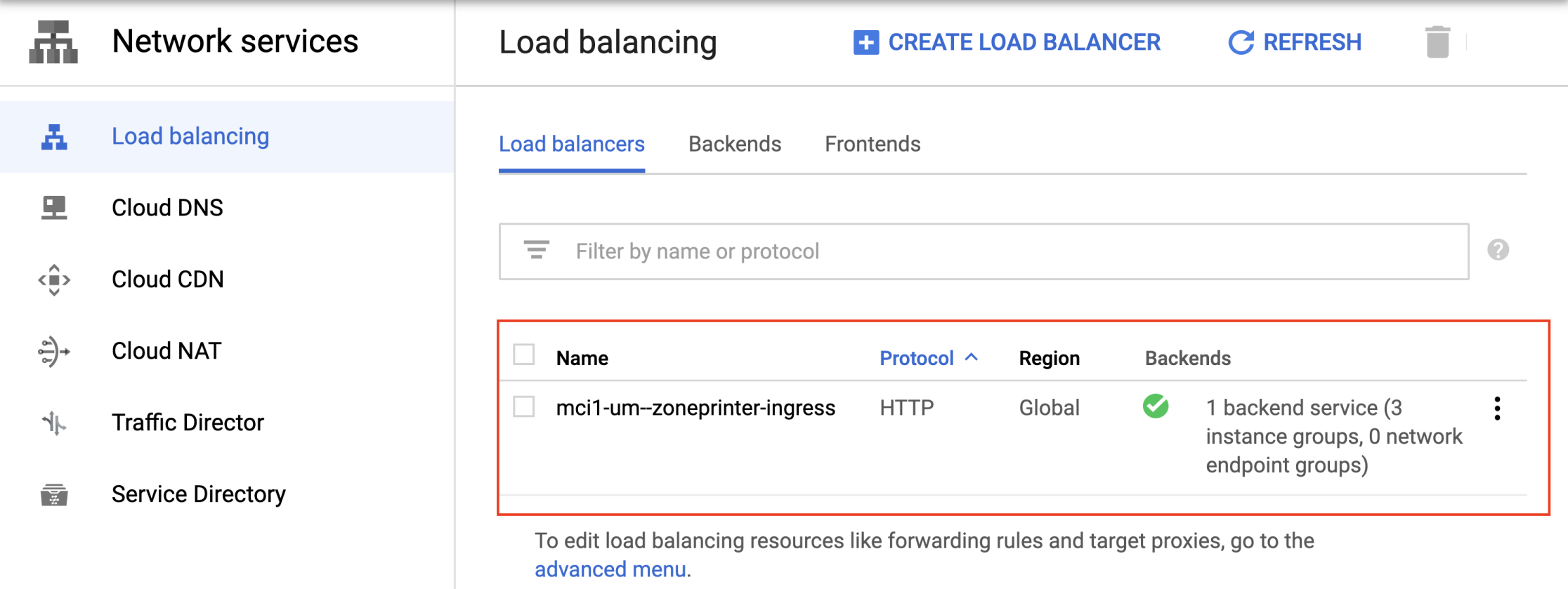The height and width of the screenshot is (589, 1568).
Task: Toggle the select-all checkbox in table header
Action: [523, 355]
